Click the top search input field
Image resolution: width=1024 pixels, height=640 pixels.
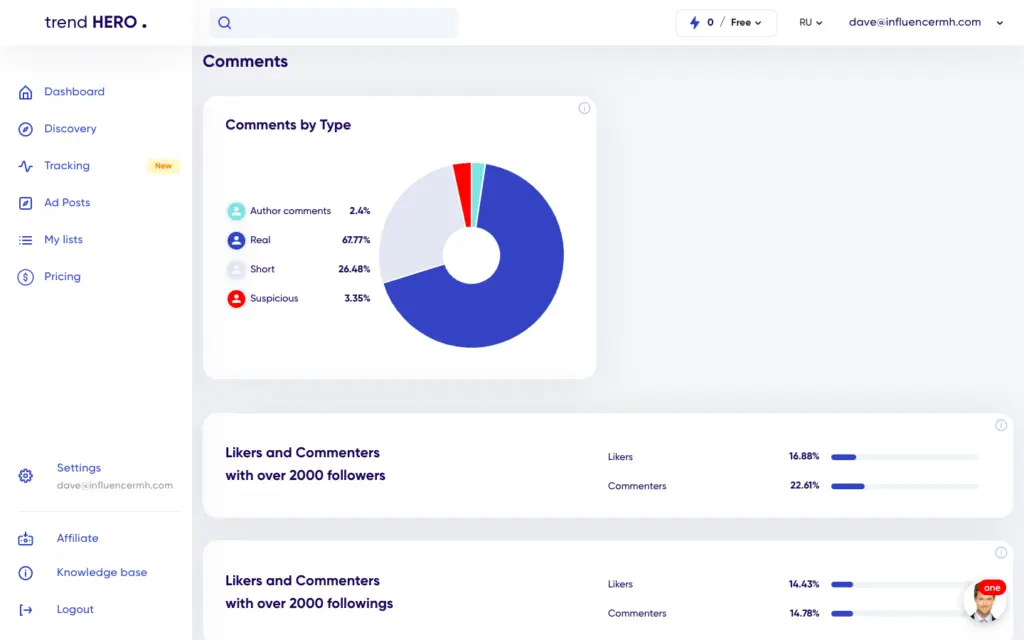click(x=340, y=23)
